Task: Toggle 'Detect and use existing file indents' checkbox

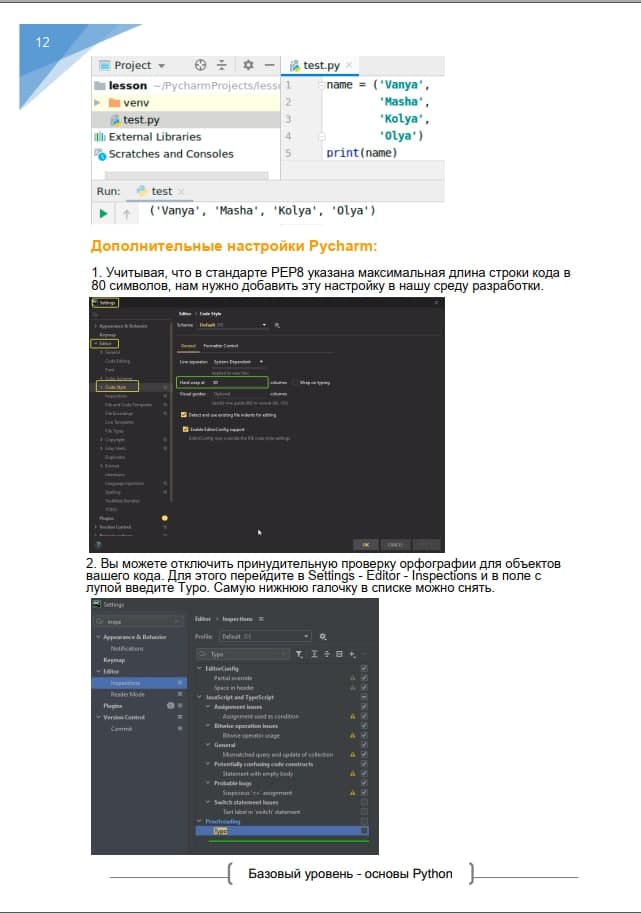Action: [x=183, y=414]
